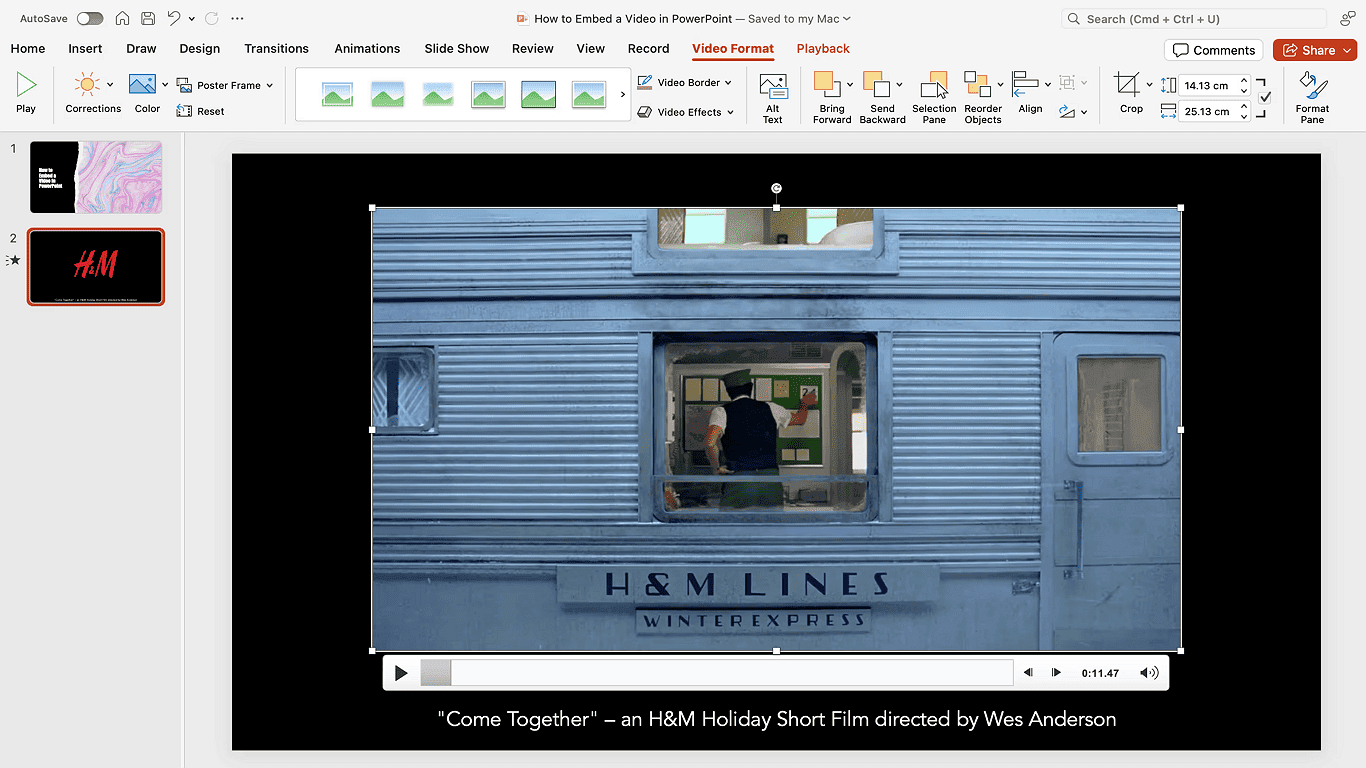Apply the third soft-edge video style

437,95
